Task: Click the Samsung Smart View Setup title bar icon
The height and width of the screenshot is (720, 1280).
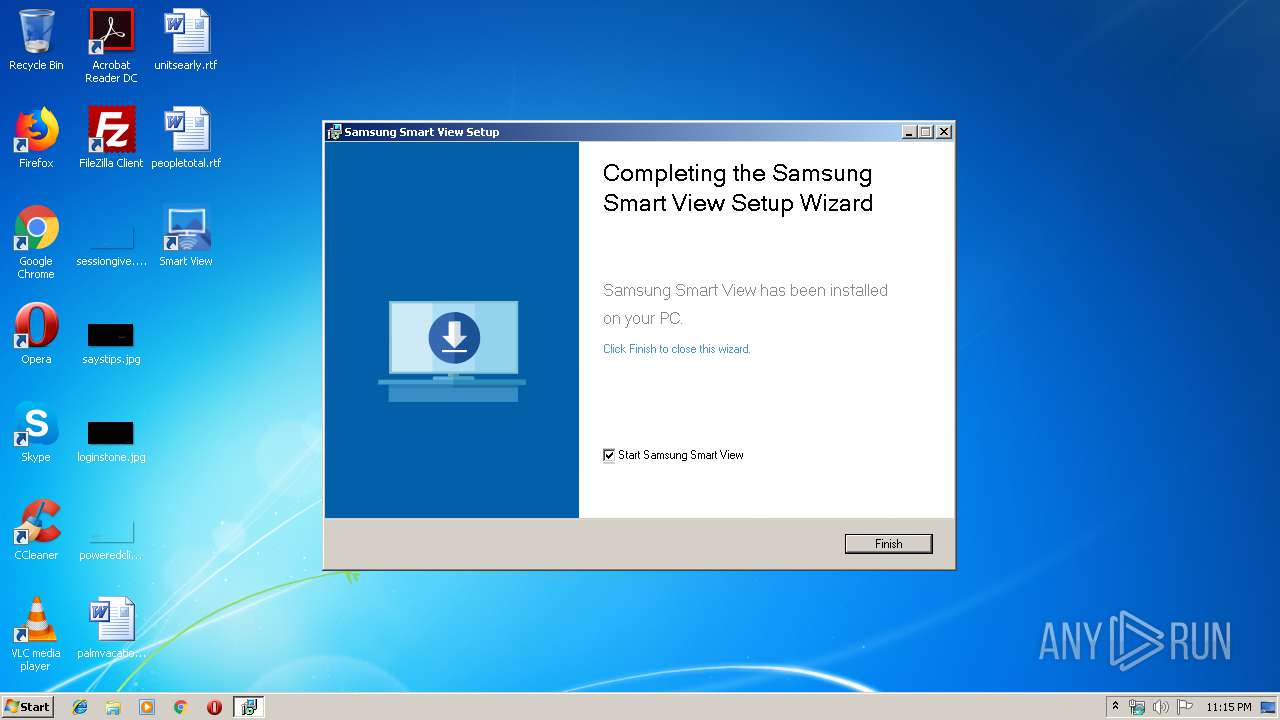Action: (x=335, y=131)
